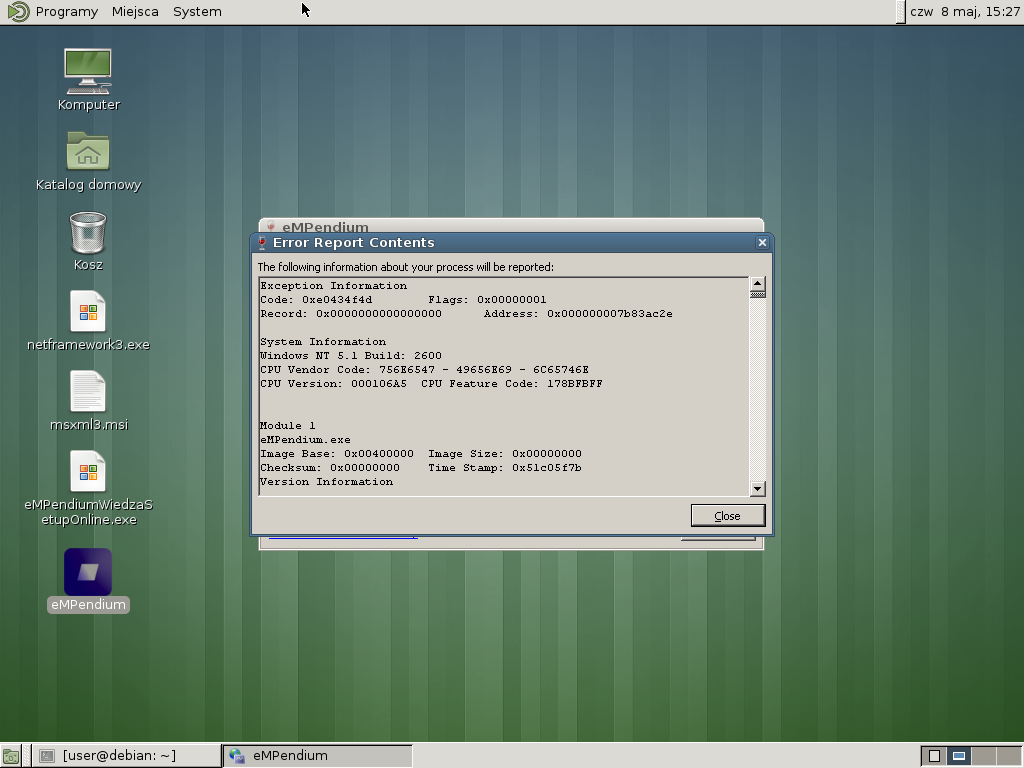Click the Wine glass icon in Error Report titlebar
Image resolution: width=1024 pixels, height=768 pixels.
(x=262, y=243)
